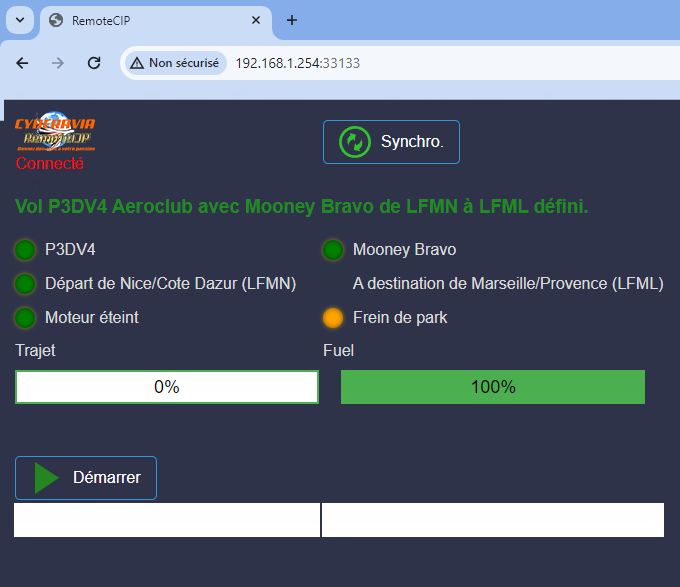Click the green play triangle icon
This screenshot has height=587, width=680.
[x=46, y=478]
